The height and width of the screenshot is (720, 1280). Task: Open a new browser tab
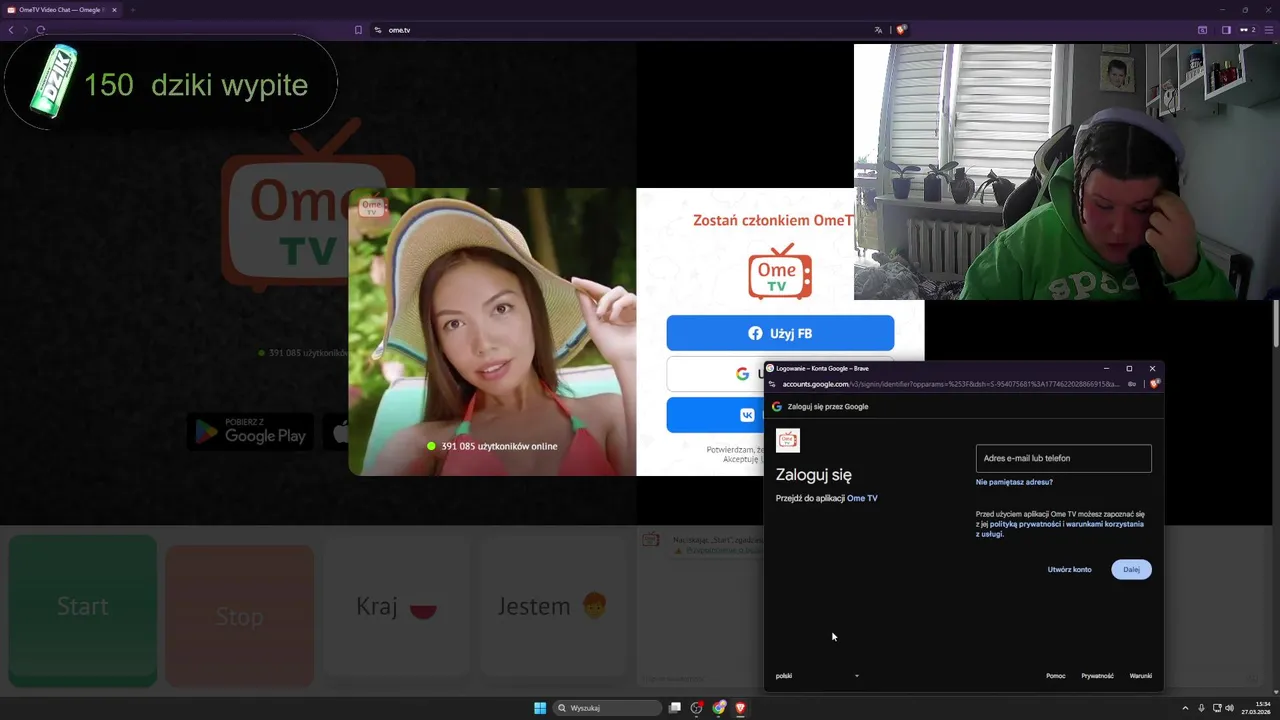pos(132,10)
